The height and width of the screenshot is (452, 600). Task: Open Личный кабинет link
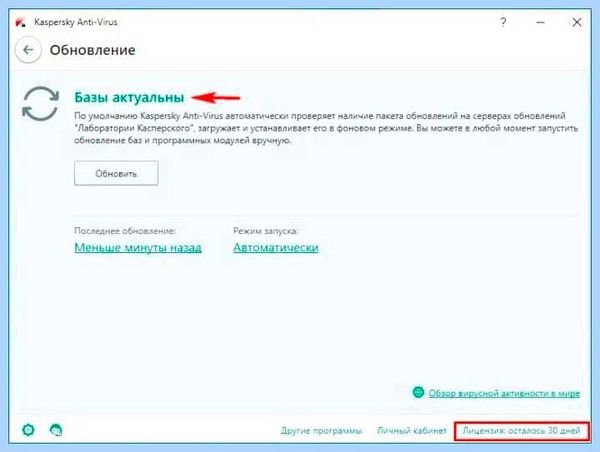click(x=412, y=431)
